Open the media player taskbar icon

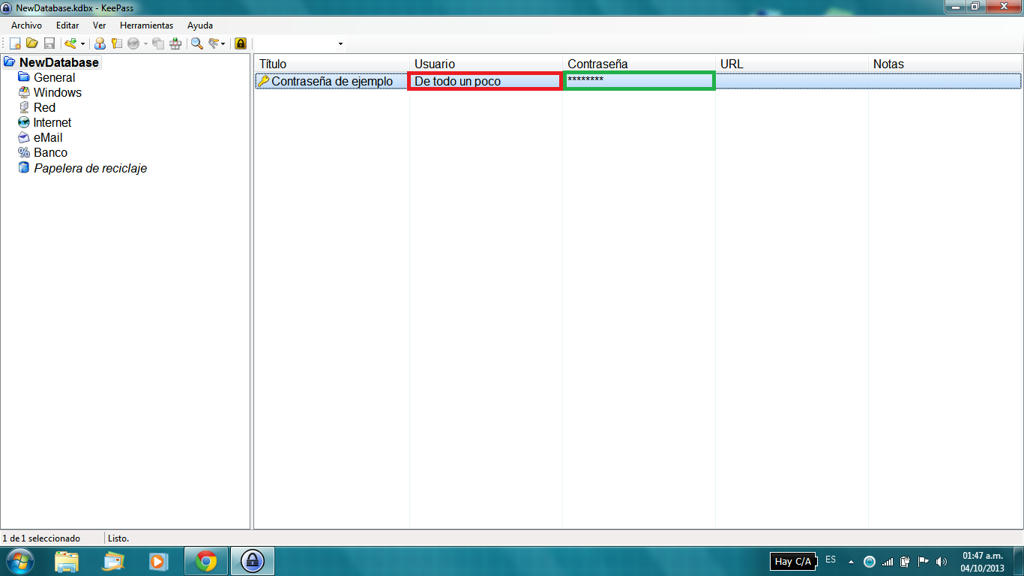pos(158,562)
